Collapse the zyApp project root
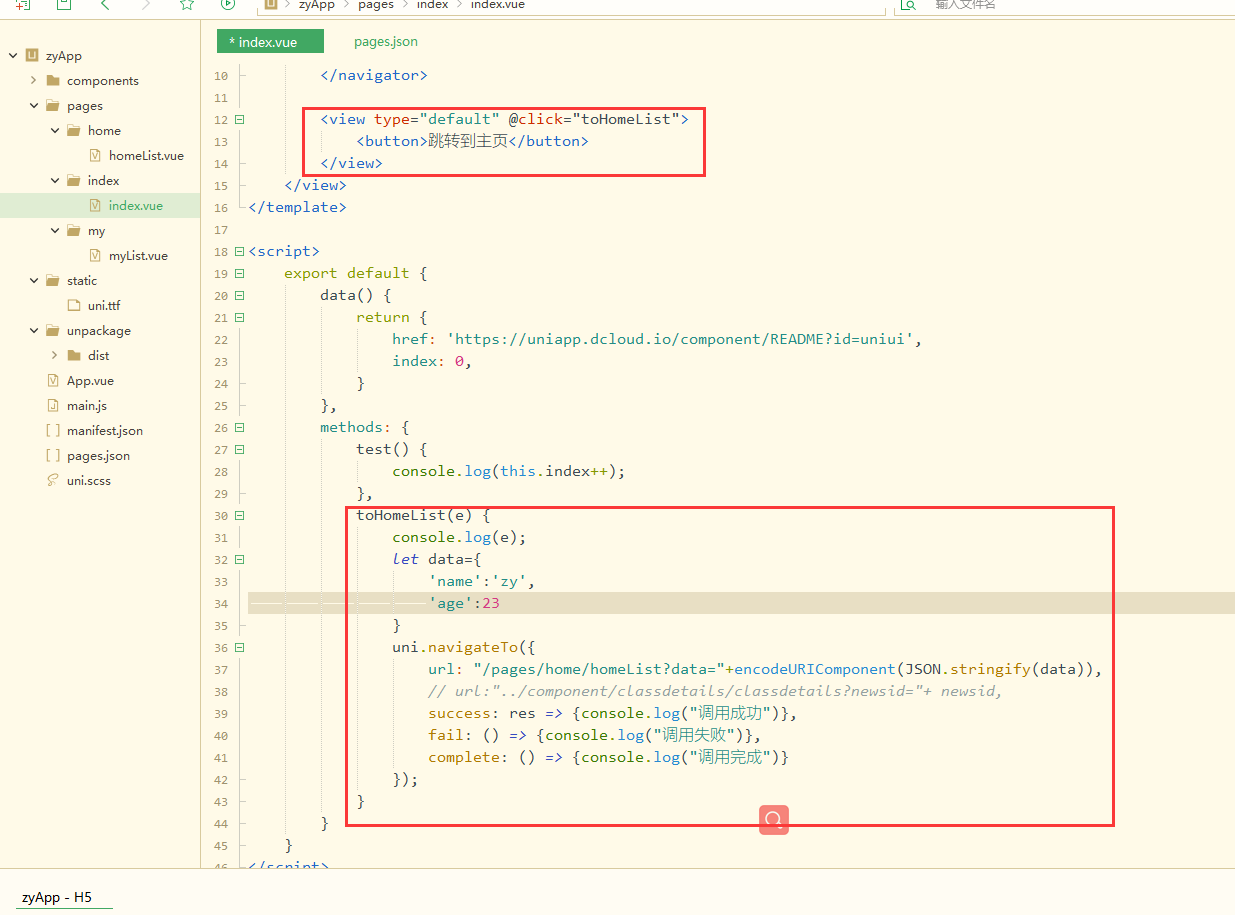The image size is (1235, 915). pyautogui.click(x=13, y=56)
